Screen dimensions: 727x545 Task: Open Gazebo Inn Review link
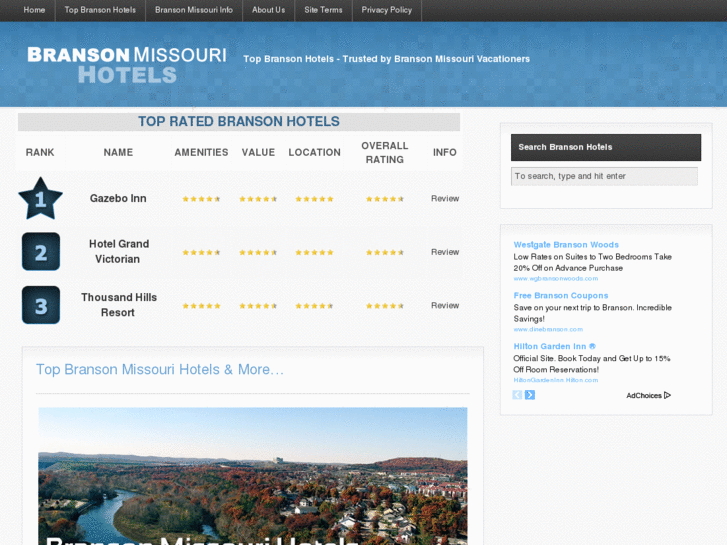click(x=445, y=199)
